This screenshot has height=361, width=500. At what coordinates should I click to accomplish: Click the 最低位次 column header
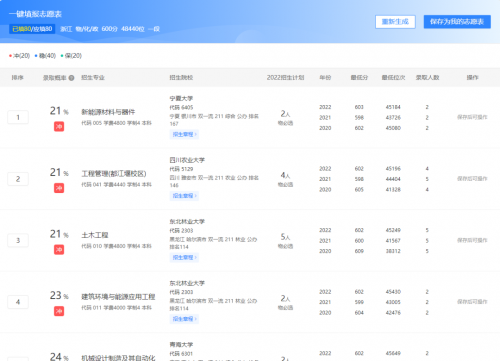tap(393, 78)
